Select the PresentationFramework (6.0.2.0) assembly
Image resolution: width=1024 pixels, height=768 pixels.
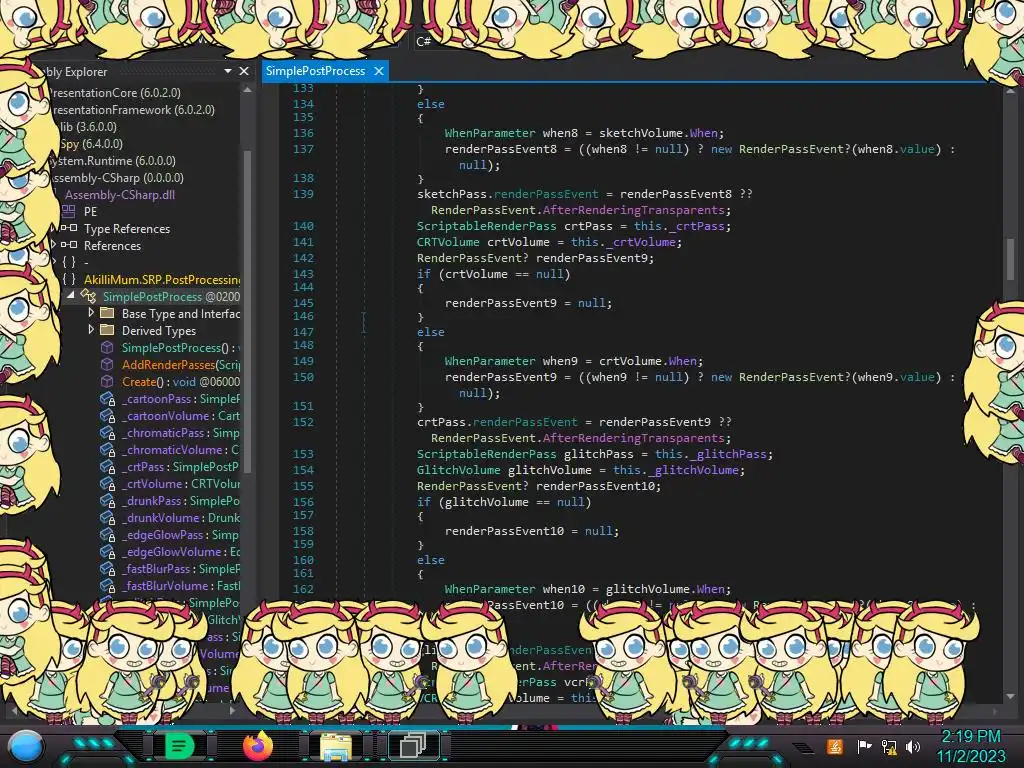133,110
